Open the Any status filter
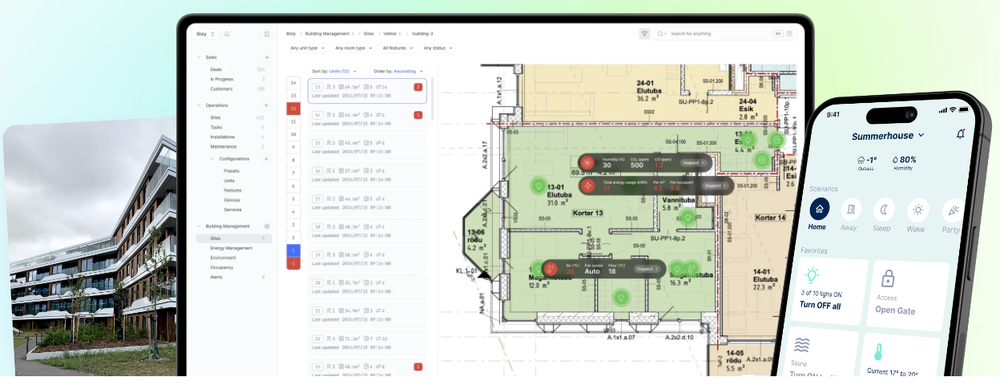The height and width of the screenshot is (387, 1000). [x=438, y=48]
